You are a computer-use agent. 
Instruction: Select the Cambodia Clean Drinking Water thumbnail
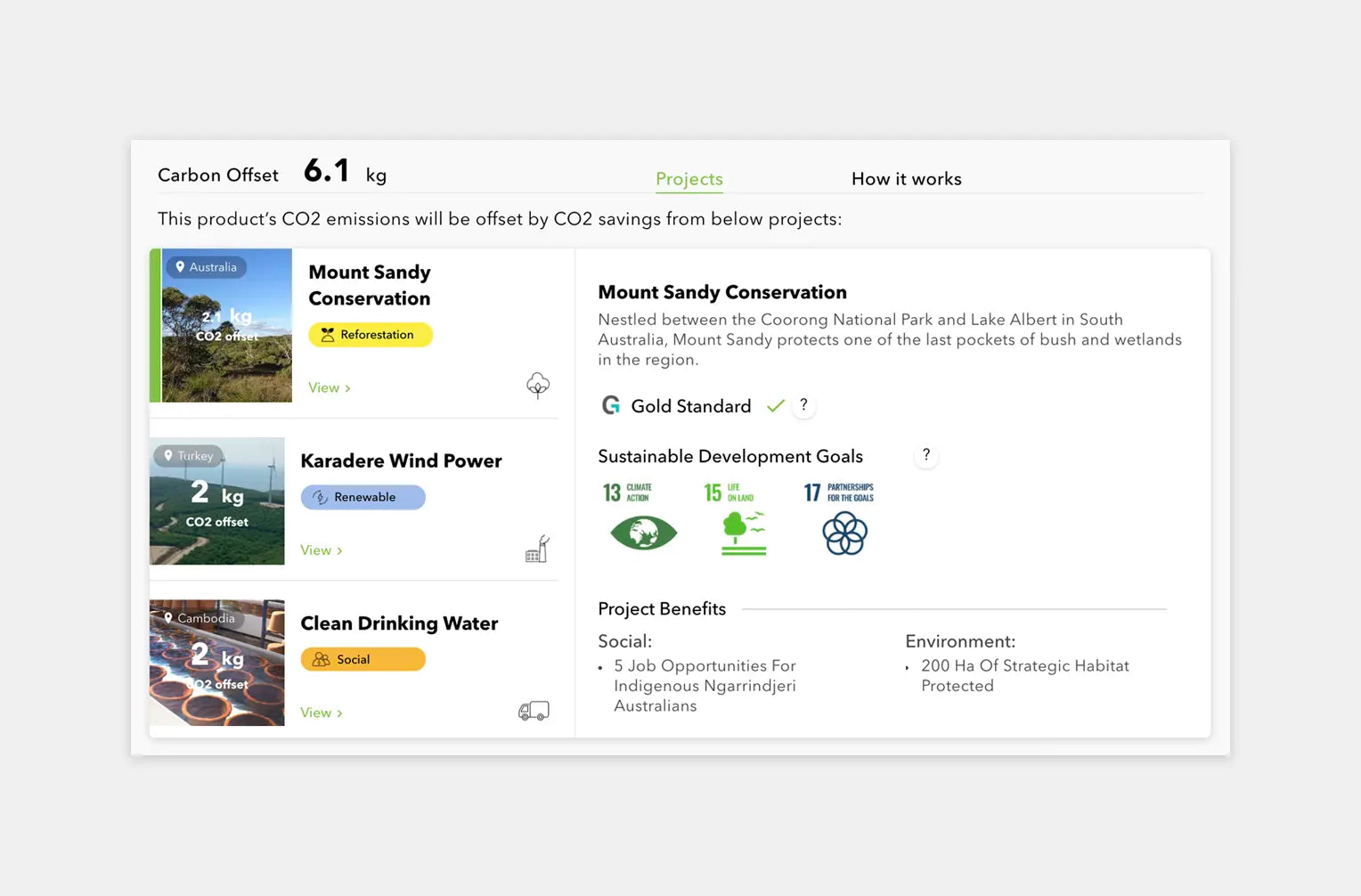click(x=217, y=663)
